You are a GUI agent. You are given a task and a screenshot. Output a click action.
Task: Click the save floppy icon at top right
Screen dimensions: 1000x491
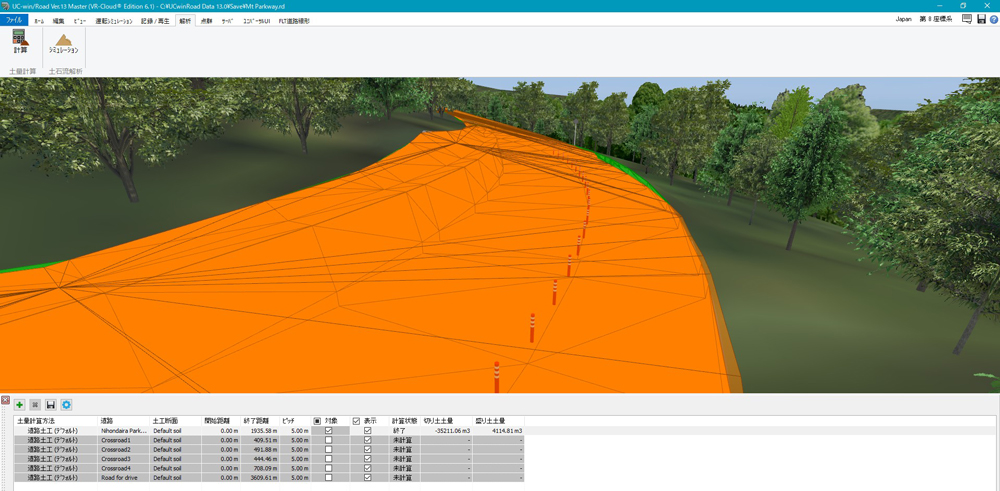coord(981,20)
